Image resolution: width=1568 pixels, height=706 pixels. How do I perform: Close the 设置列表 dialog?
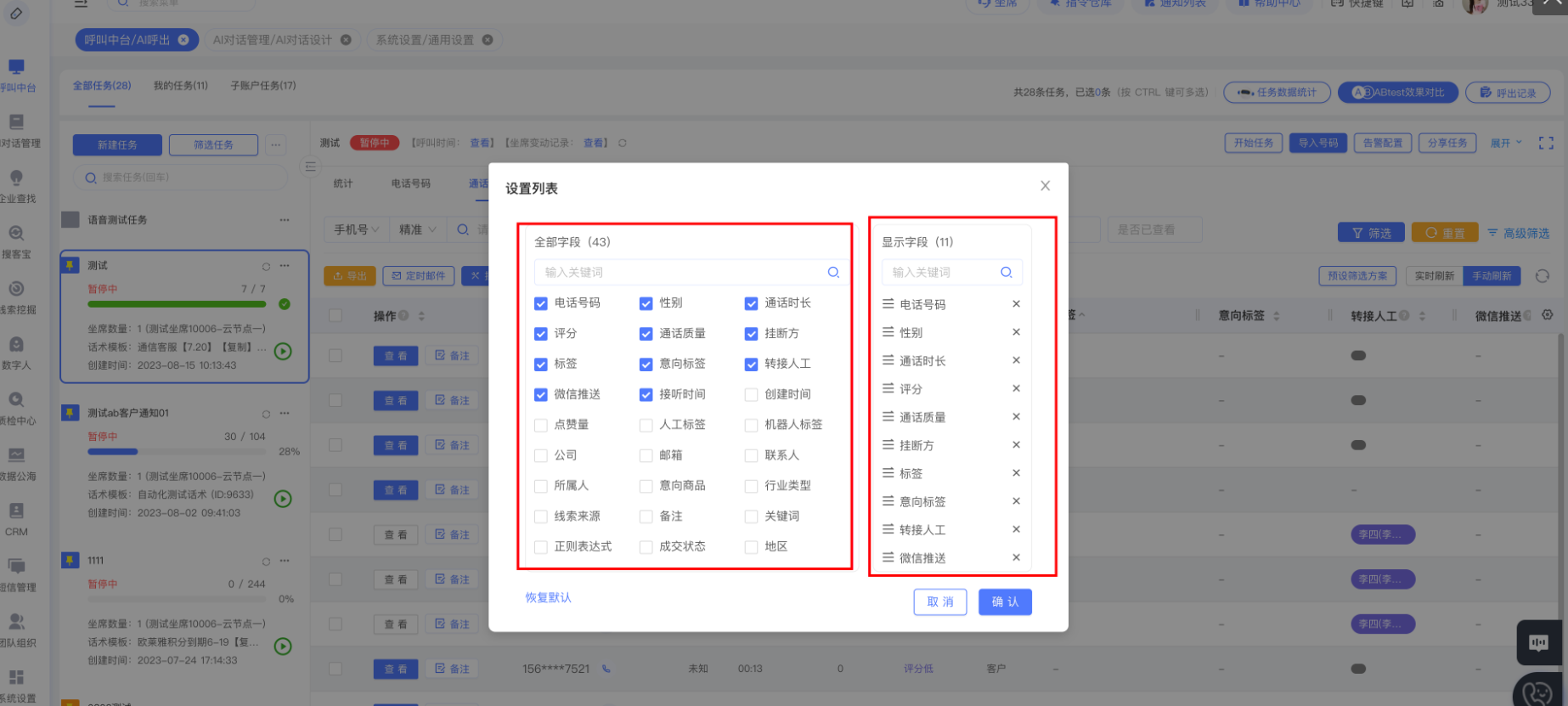click(1045, 186)
